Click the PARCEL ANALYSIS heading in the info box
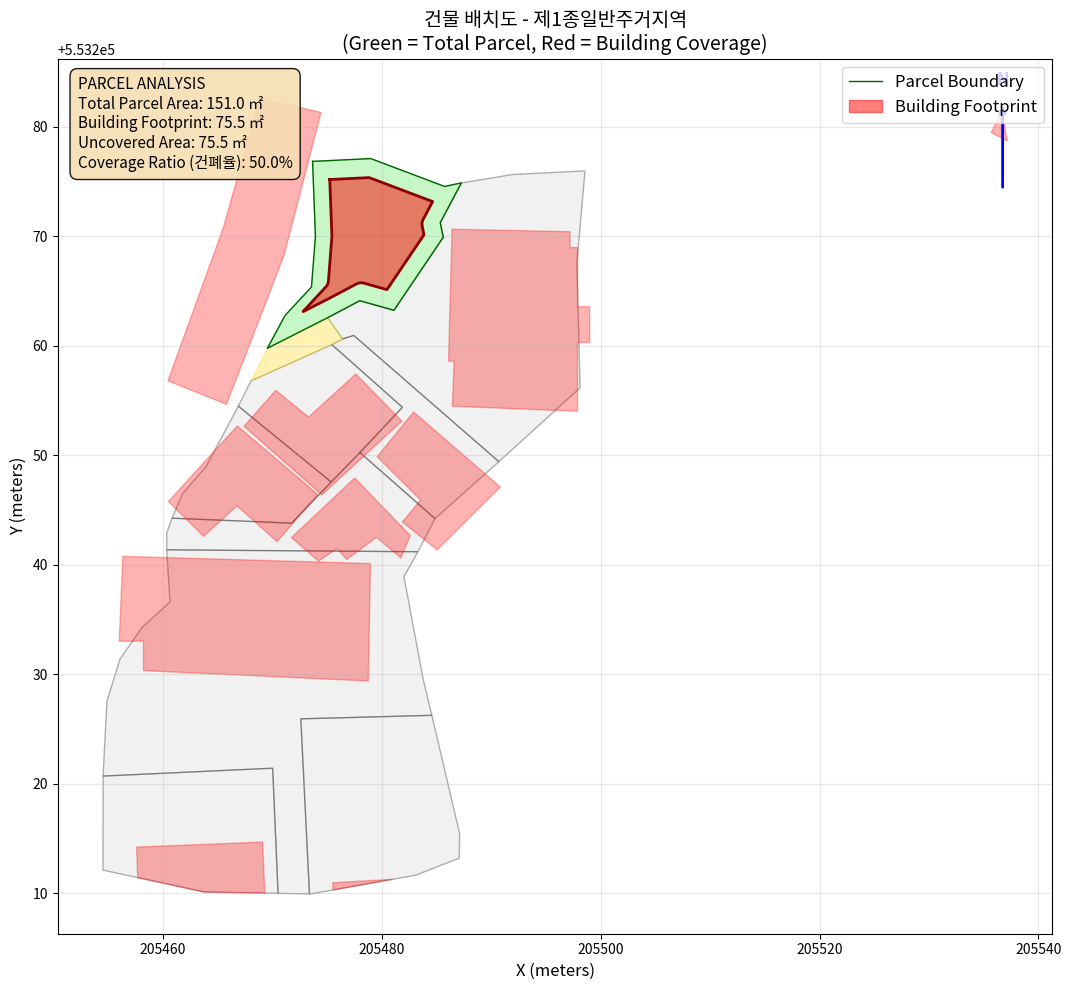This screenshot has height=990, width=1071. pyautogui.click(x=141, y=84)
